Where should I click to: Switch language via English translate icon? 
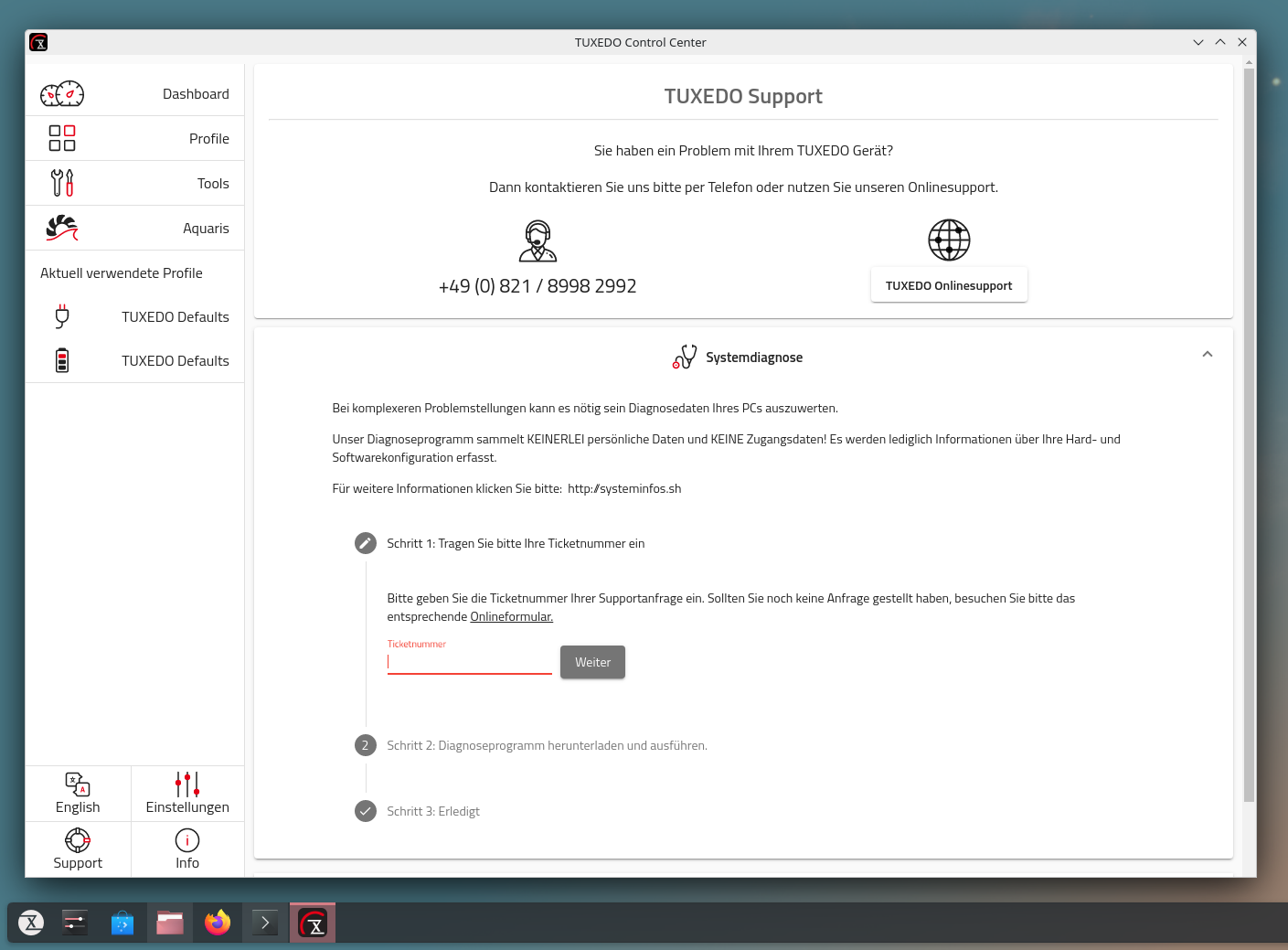pos(78,785)
